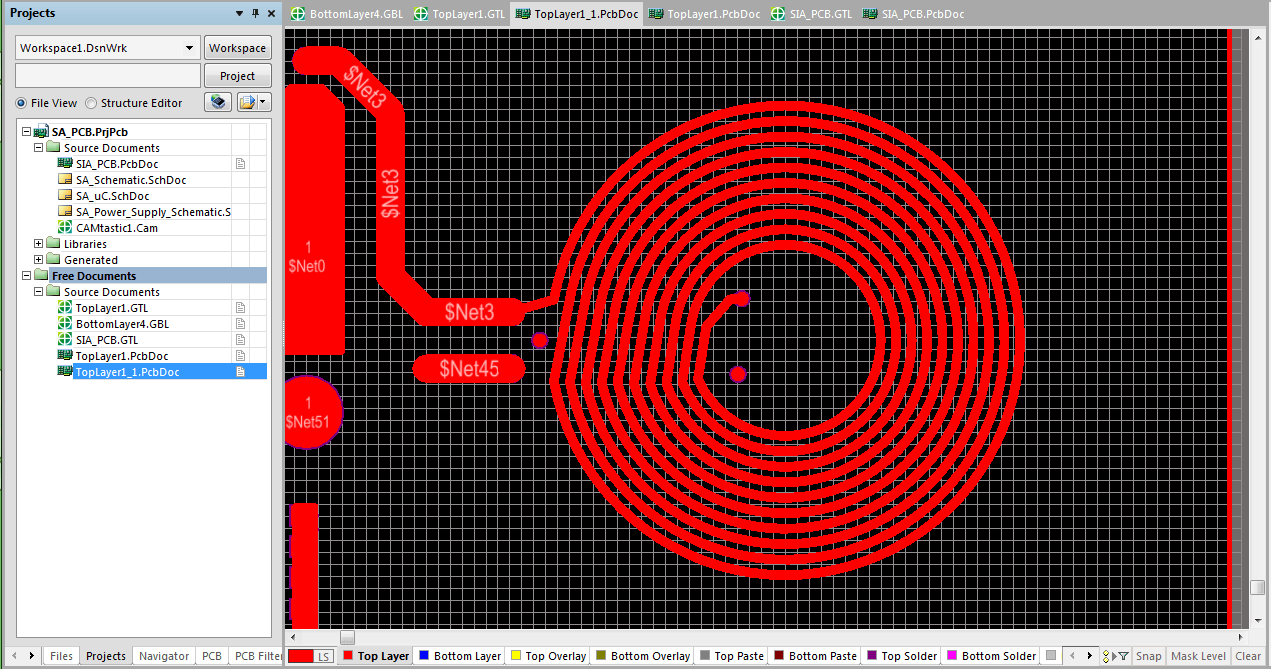Click the Mask Level button
Image resolution: width=1271 pixels, height=669 pixels.
(1198, 656)
